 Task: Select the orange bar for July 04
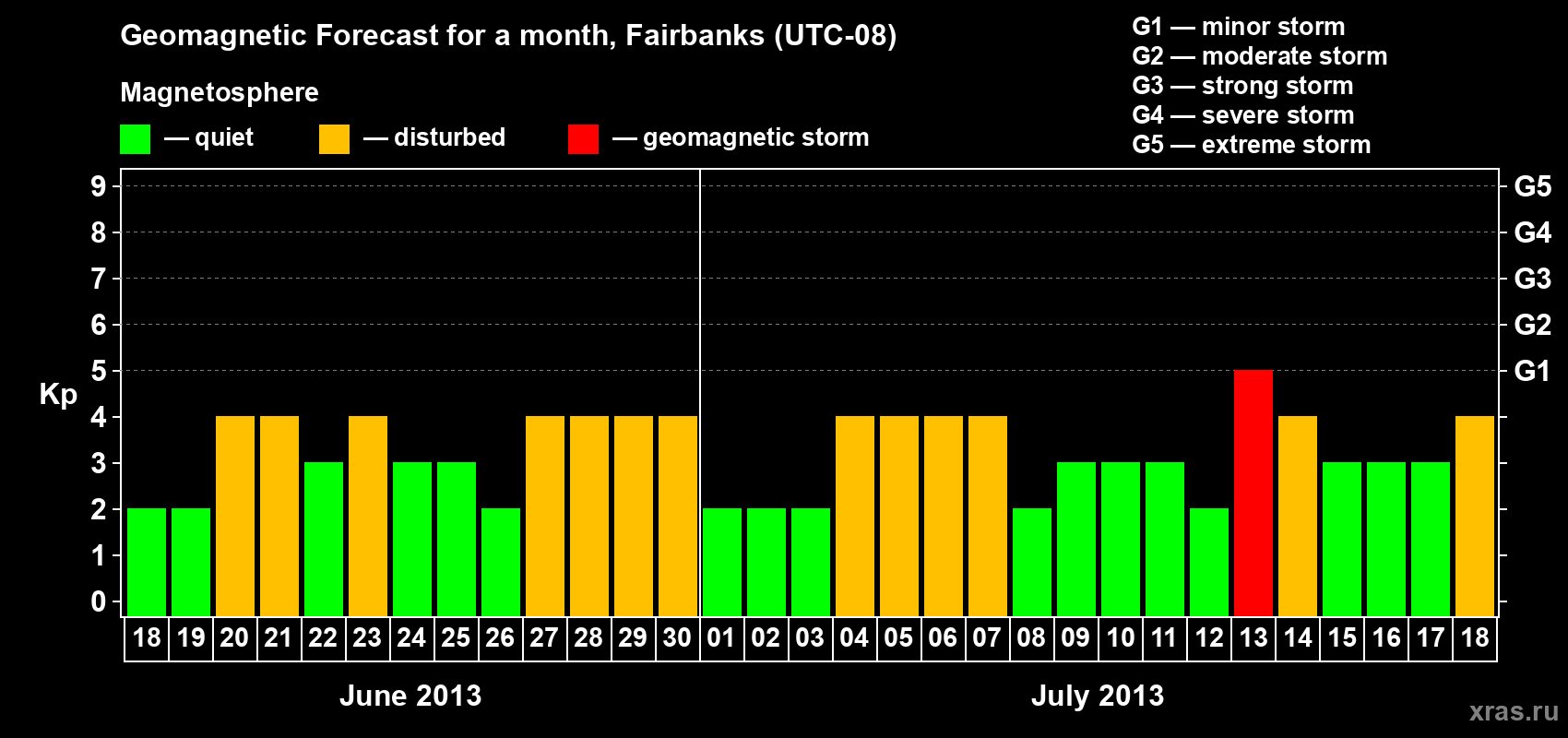[855, 517]
